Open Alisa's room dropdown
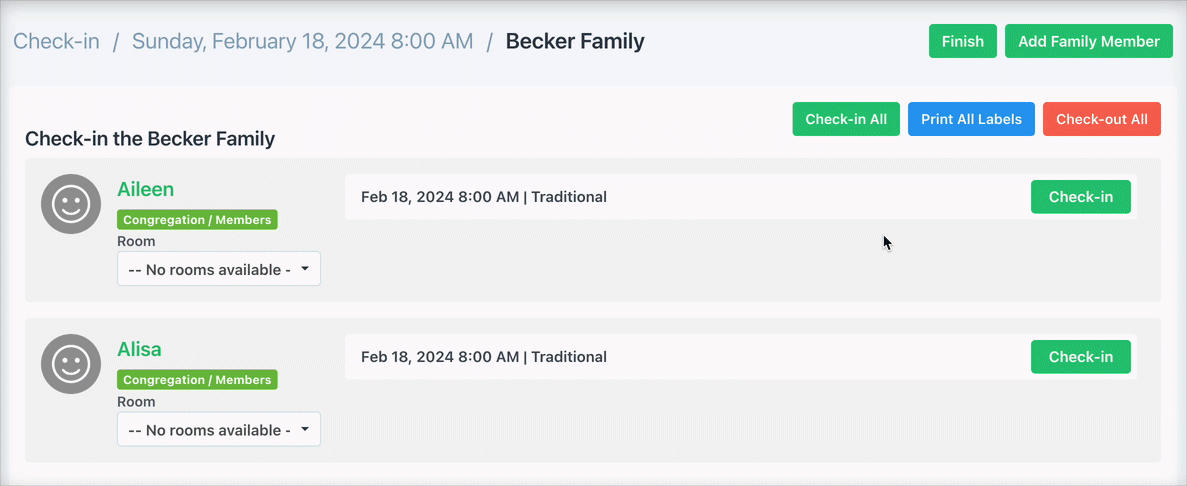The height and width of the screenshot is (486, 1187). coord(219,430)
